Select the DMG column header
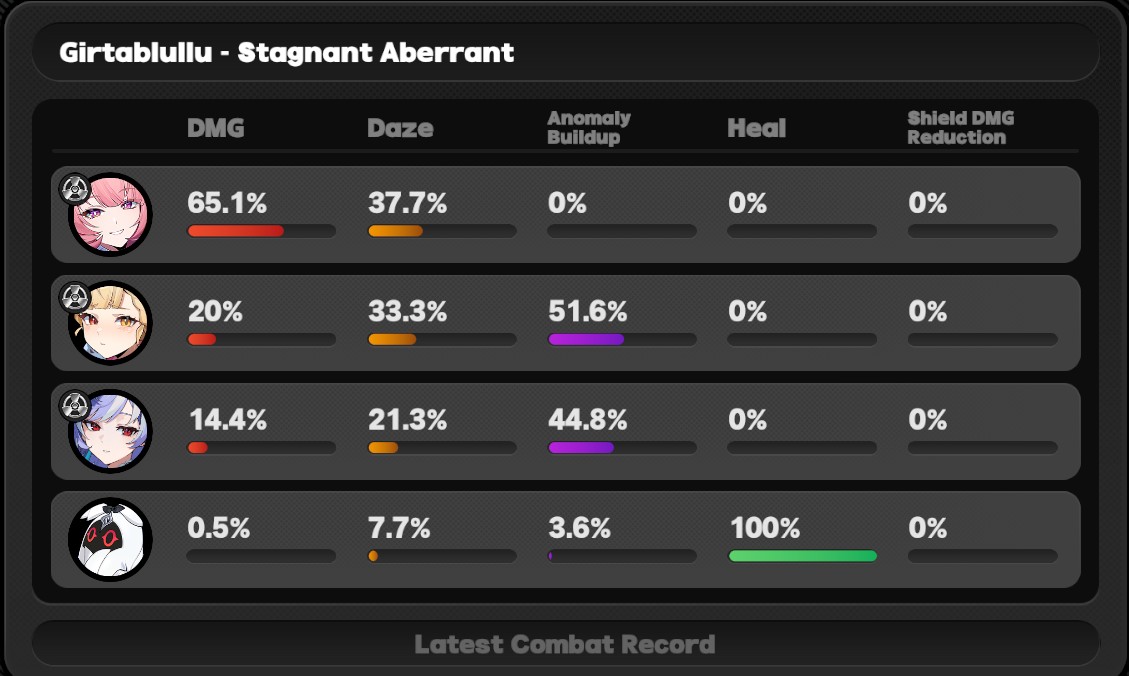This screenshot has width=1129, height=676. (216, 128)
